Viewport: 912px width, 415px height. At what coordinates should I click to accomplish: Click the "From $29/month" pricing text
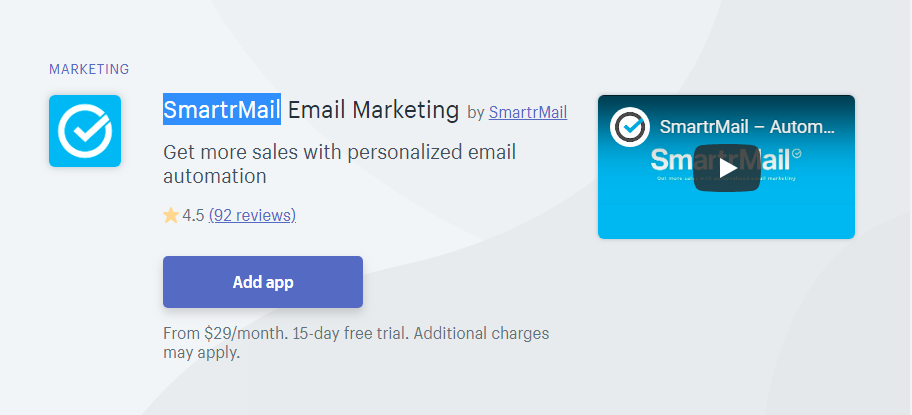[226, 334]
